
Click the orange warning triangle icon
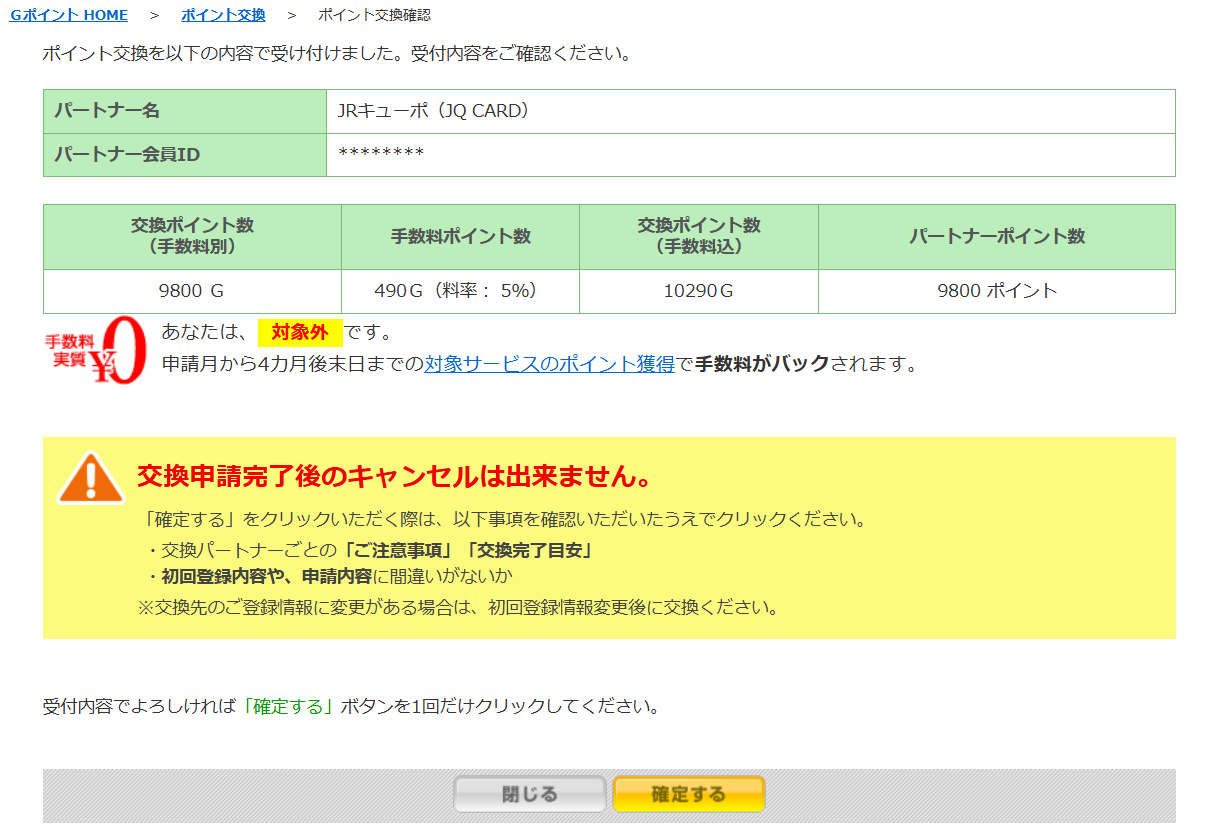[90, 479]
